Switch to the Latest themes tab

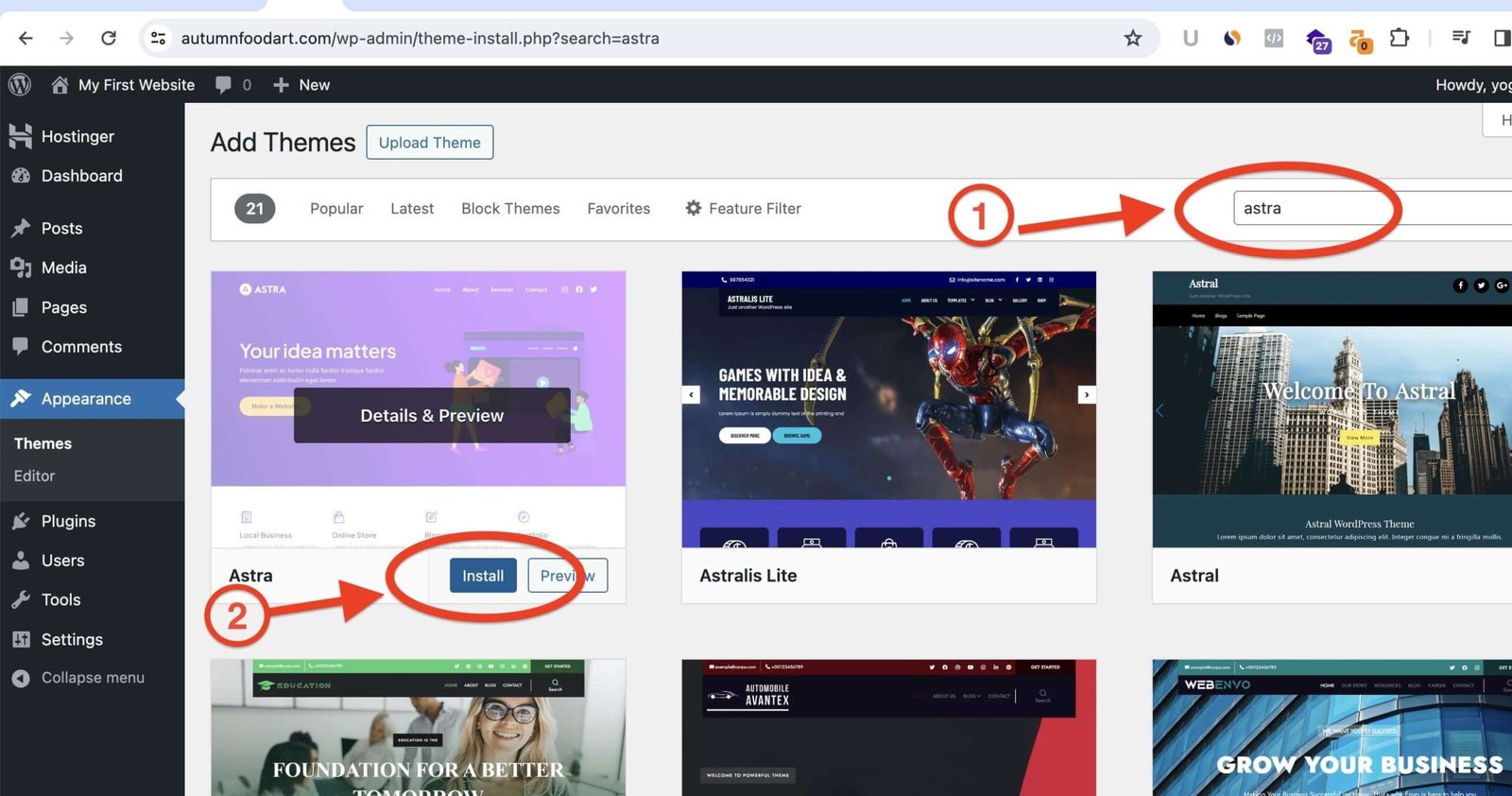pyautogui.click(x=412, y=208)
